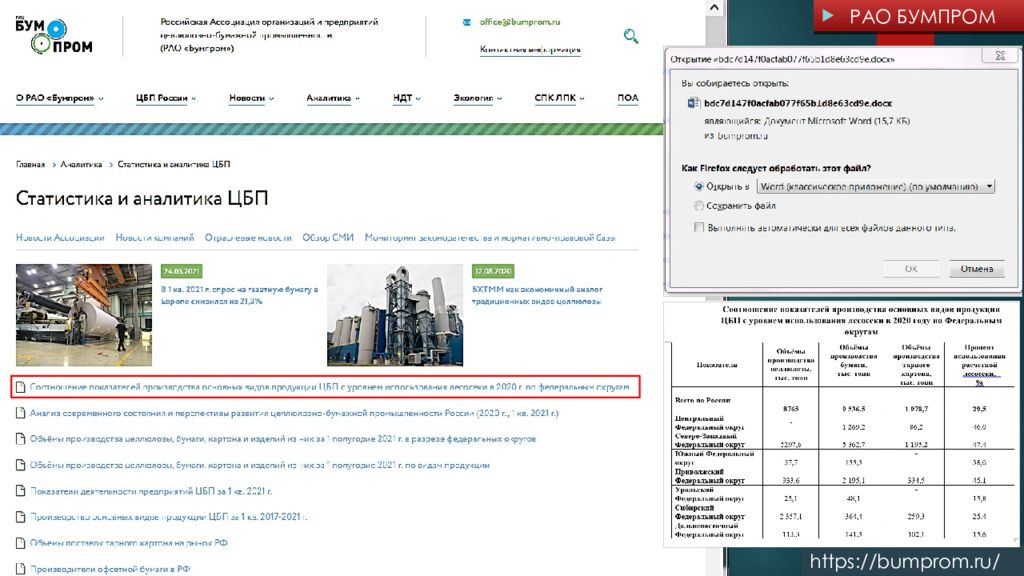
Task: Open the website search magnifier icon
Action: point(630,36)
